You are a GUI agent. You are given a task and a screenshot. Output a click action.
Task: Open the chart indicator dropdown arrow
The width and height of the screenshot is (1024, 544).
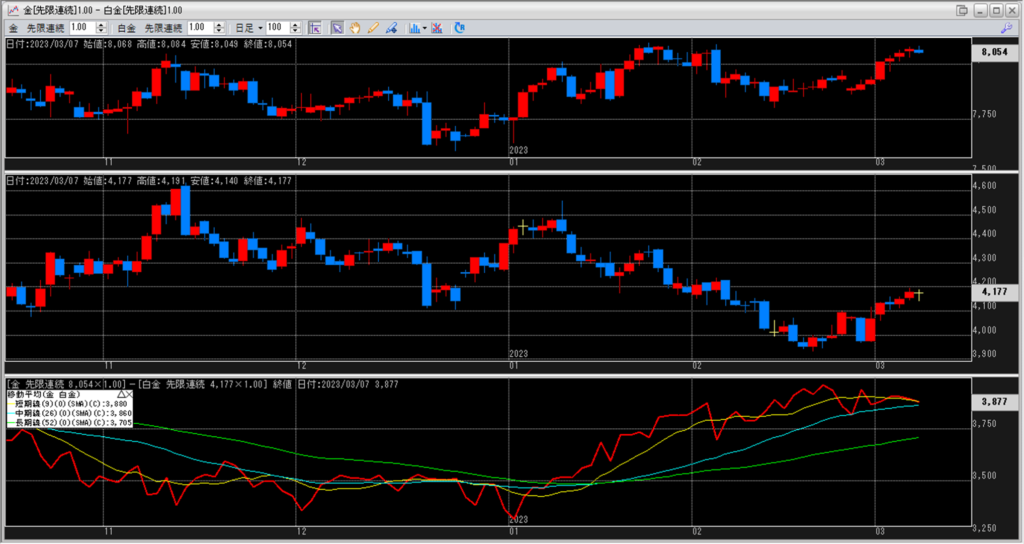click(426, 27)
